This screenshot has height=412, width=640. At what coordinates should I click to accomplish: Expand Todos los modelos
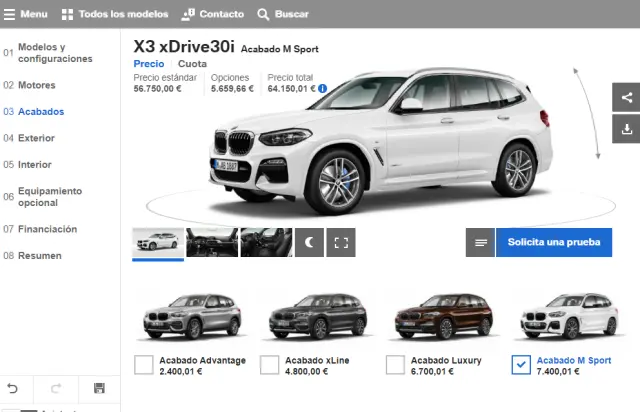click(x=114, y=14)
